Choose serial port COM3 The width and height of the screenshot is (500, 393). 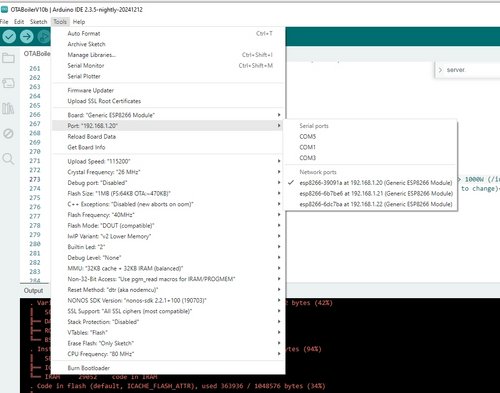point(370,158)
